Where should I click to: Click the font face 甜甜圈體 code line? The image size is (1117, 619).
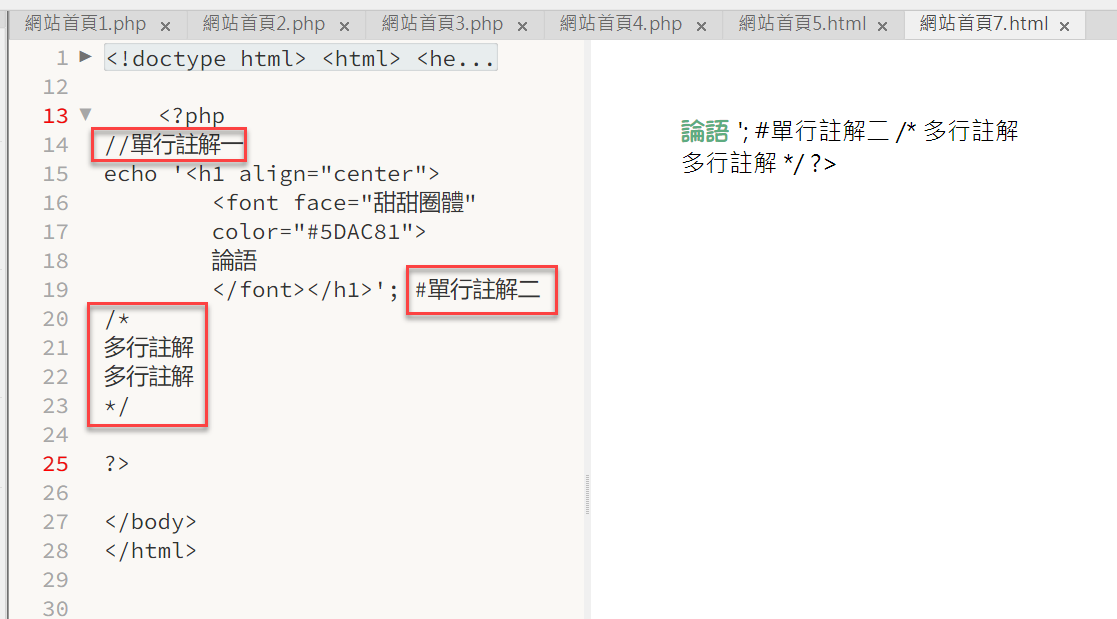[x=343, y=203]
